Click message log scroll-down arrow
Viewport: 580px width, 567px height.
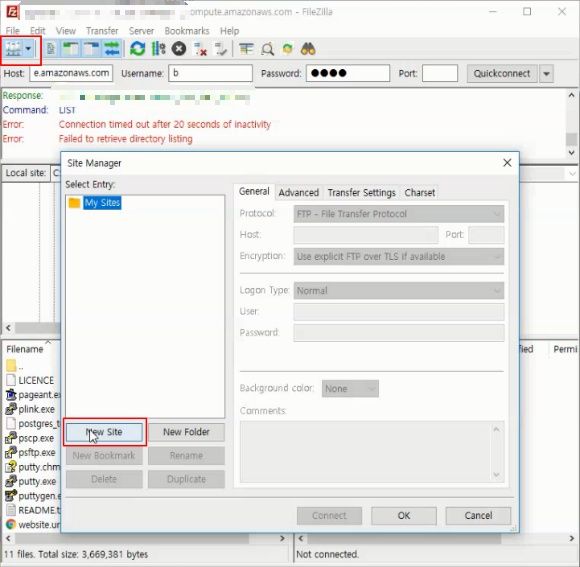click(571, 153)
